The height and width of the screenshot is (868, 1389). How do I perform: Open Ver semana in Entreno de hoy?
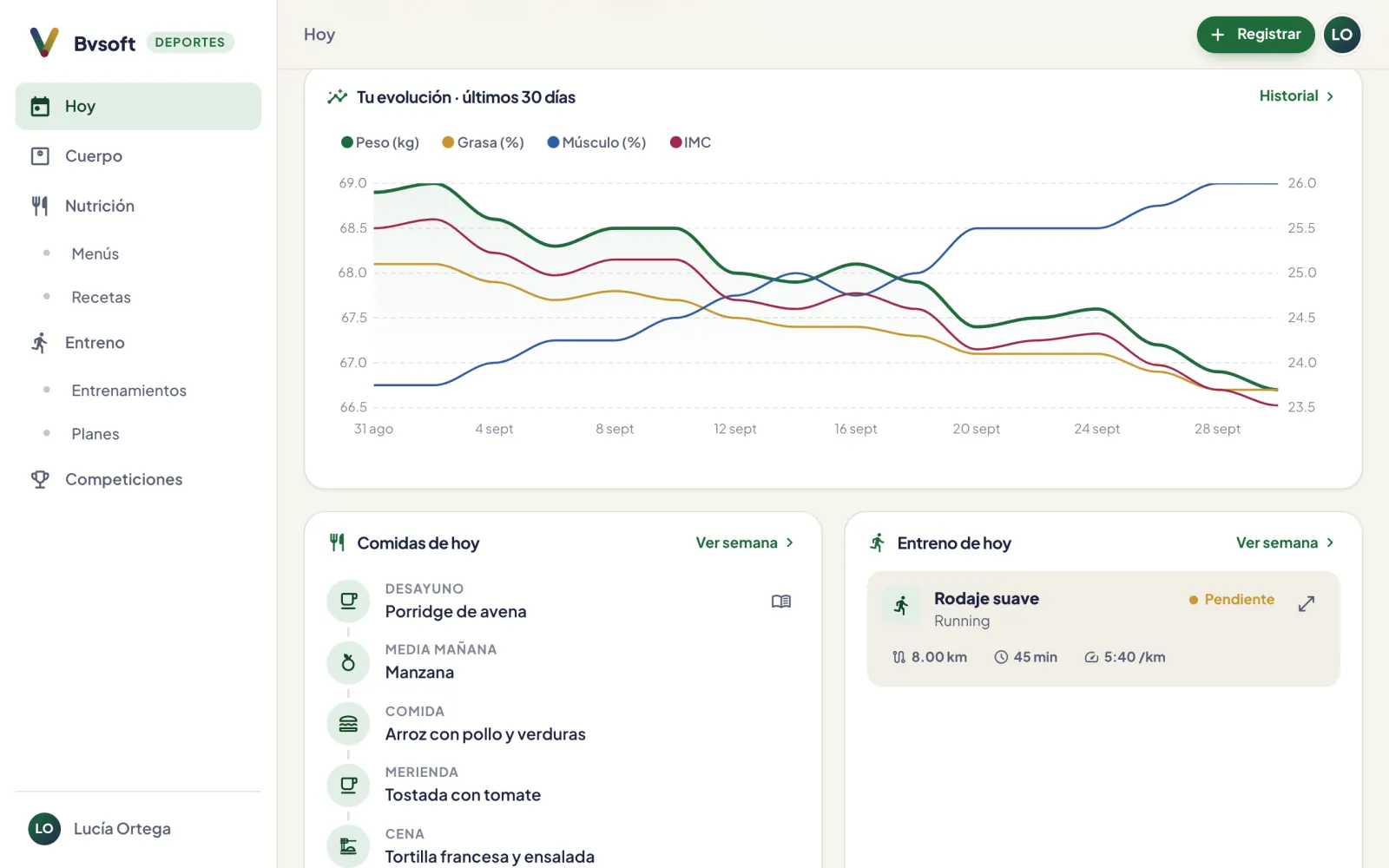point(1286,542)
